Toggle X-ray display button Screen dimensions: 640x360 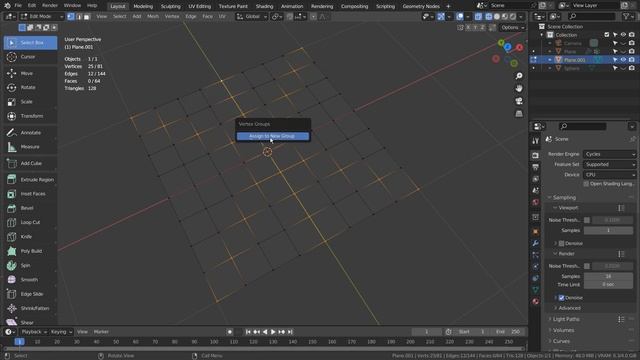click(478, 17)
